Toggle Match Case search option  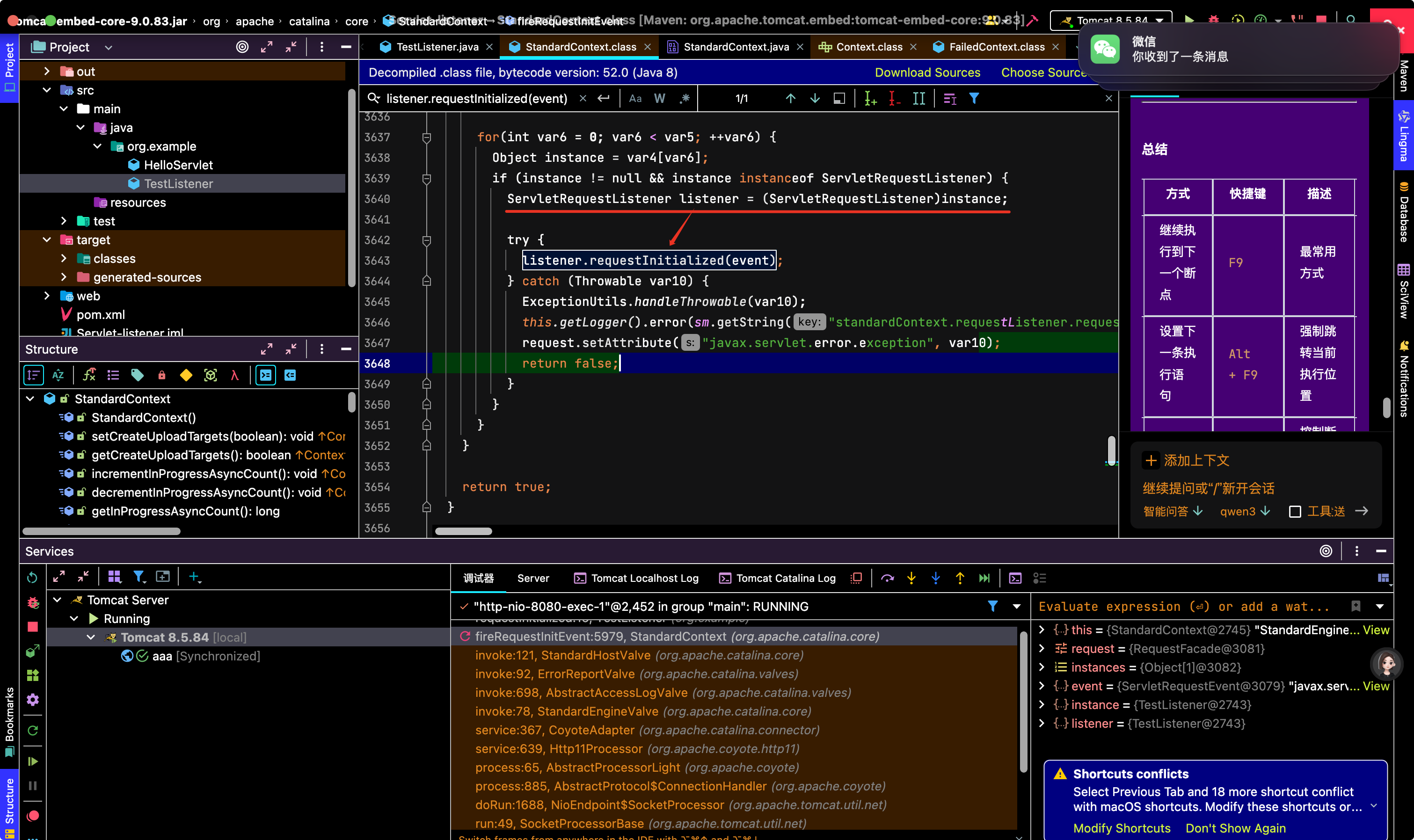635,99
